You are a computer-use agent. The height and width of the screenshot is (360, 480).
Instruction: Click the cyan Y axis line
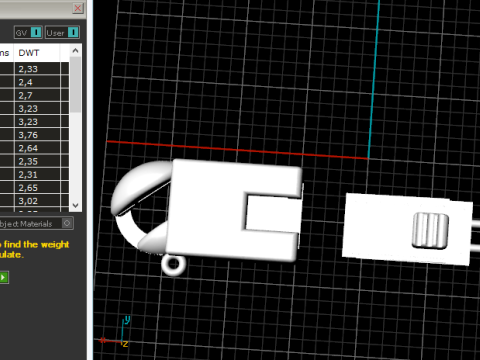374,79
